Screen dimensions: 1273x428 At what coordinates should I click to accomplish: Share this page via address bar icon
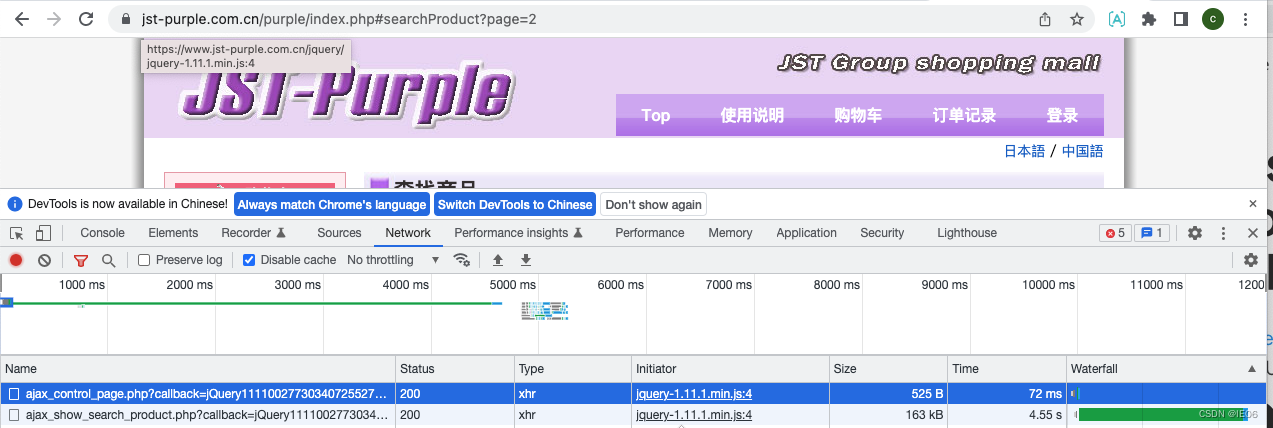(x=1045, y=19)
